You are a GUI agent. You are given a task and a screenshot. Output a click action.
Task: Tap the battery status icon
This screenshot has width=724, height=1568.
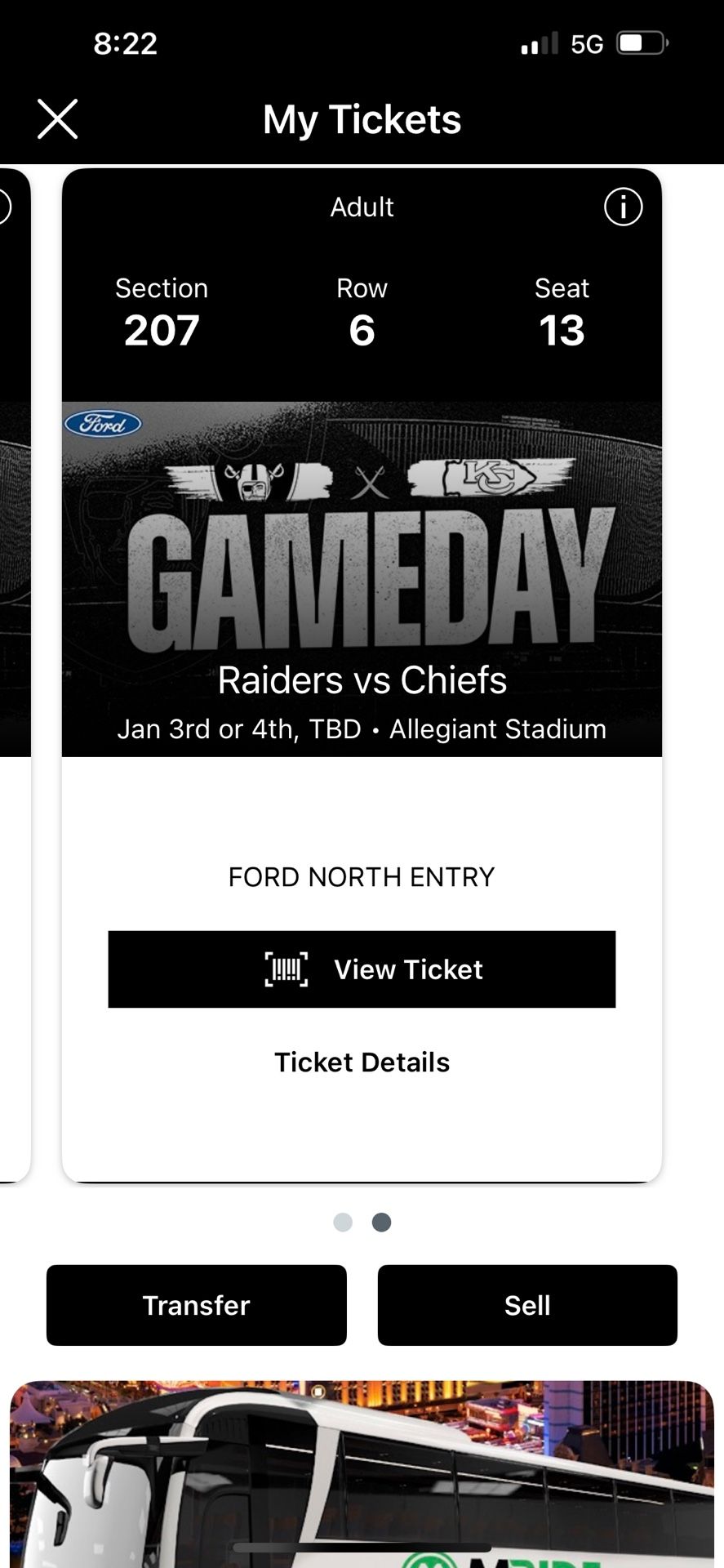click(x=642, y=43)
